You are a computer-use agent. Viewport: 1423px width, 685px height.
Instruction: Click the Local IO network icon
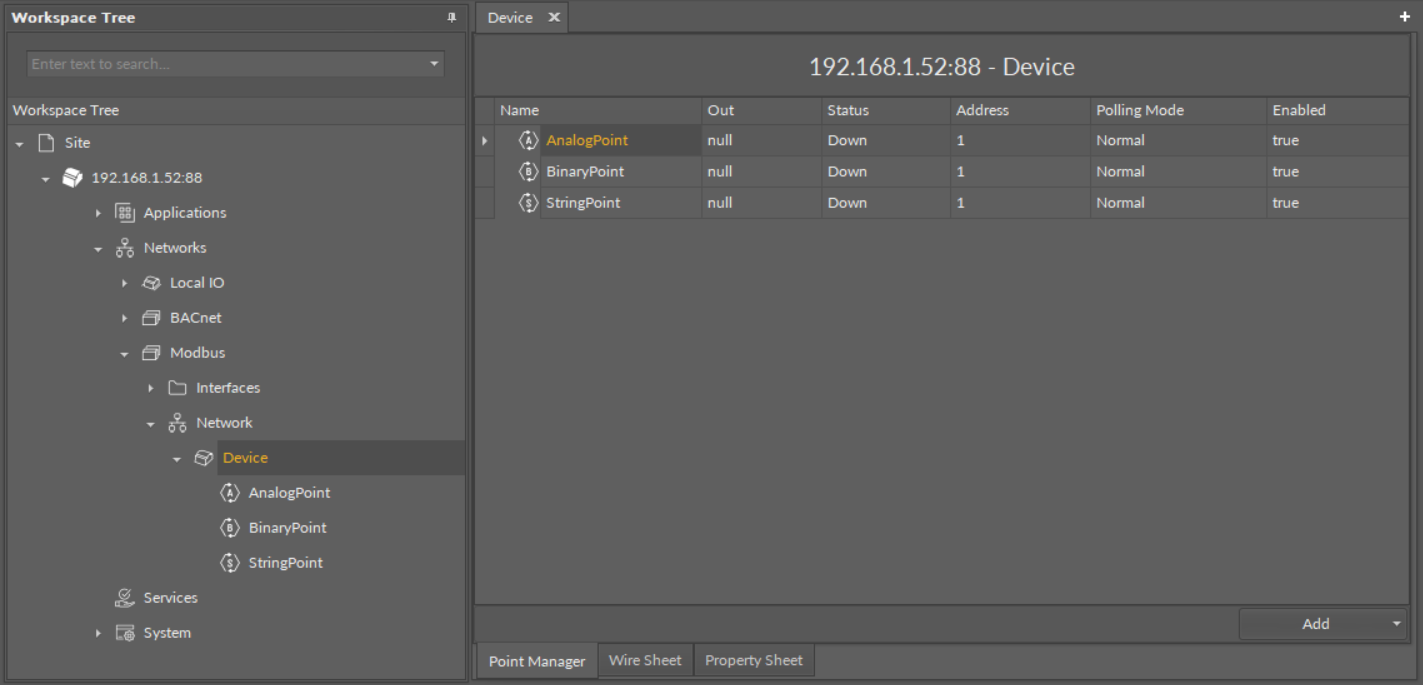click(x=152, y=283)
